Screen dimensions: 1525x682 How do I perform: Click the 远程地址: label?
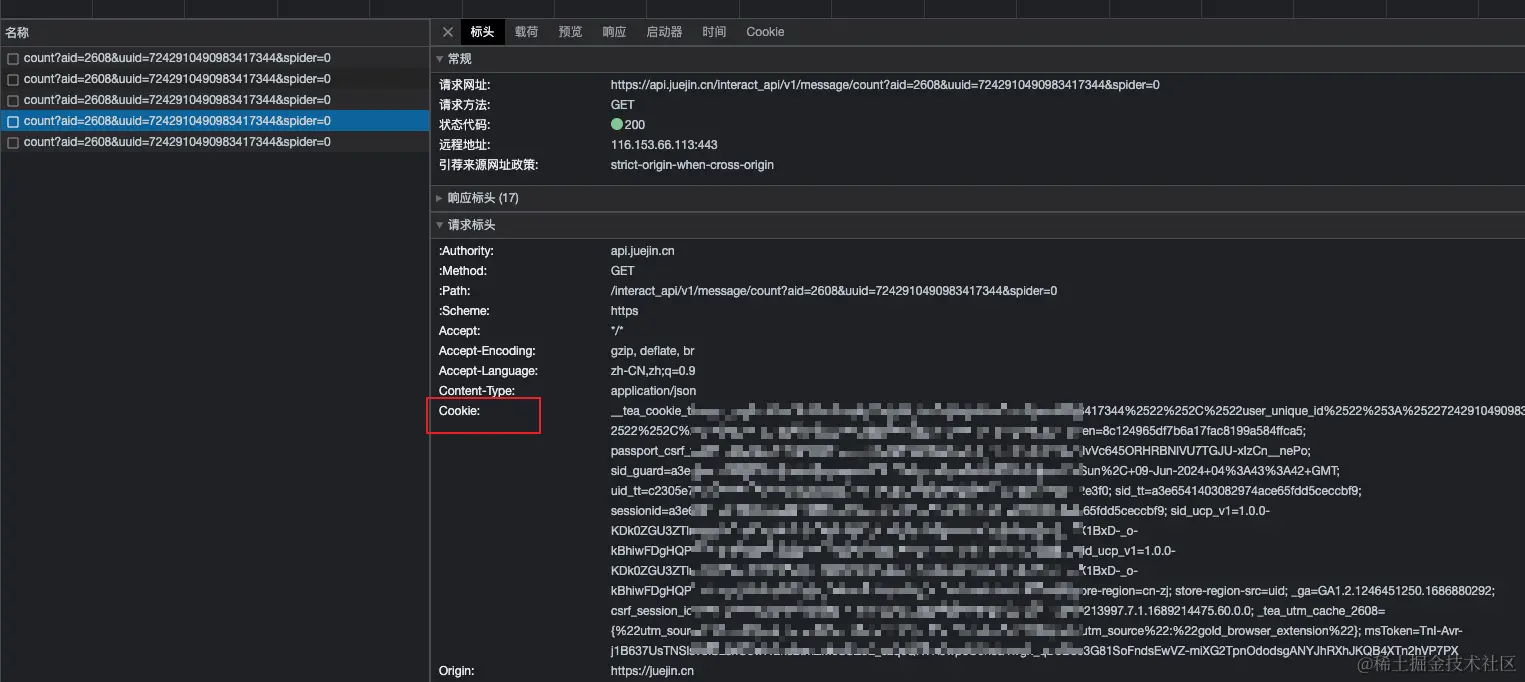(465, 145)
